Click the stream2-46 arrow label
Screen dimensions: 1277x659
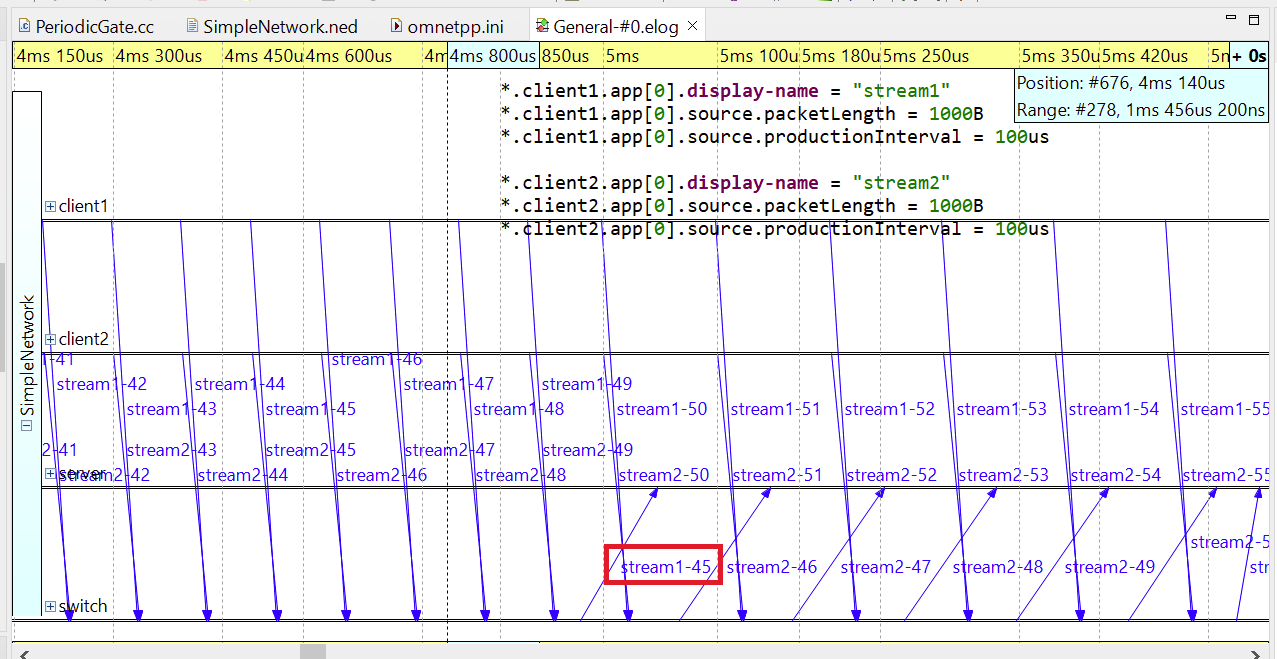[771, 566]
